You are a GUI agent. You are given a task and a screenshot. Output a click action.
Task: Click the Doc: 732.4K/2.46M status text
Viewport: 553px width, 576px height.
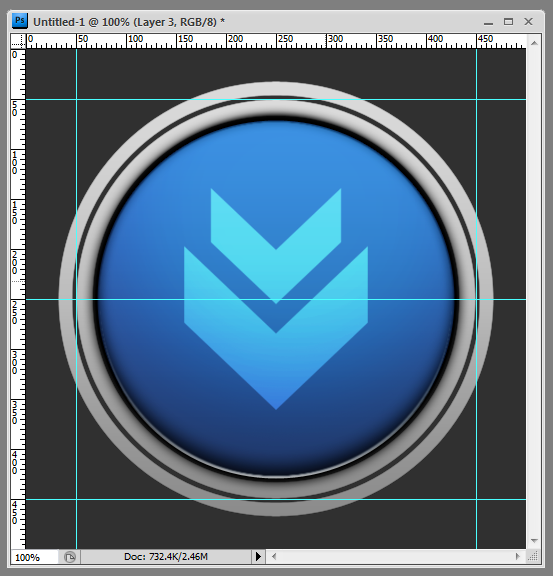pyautogui.click(x=166, y=557)
